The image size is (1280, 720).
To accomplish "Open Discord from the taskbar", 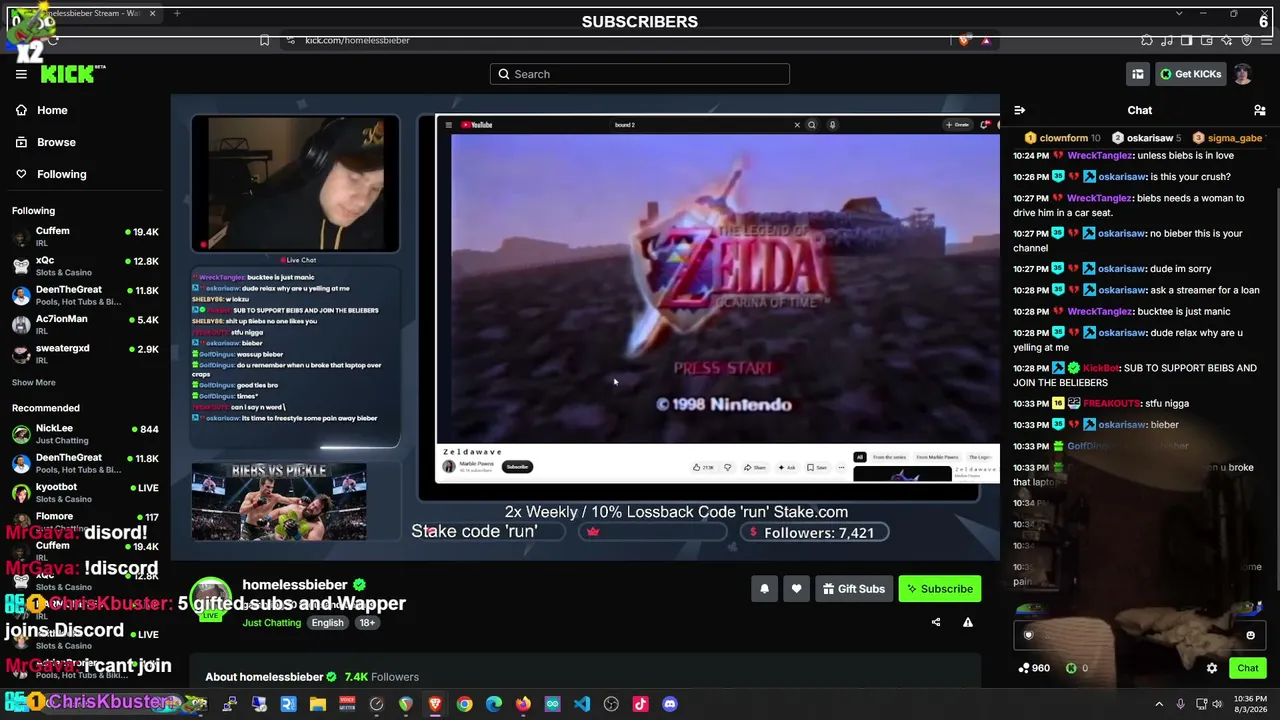I will [x=670, y=704].
